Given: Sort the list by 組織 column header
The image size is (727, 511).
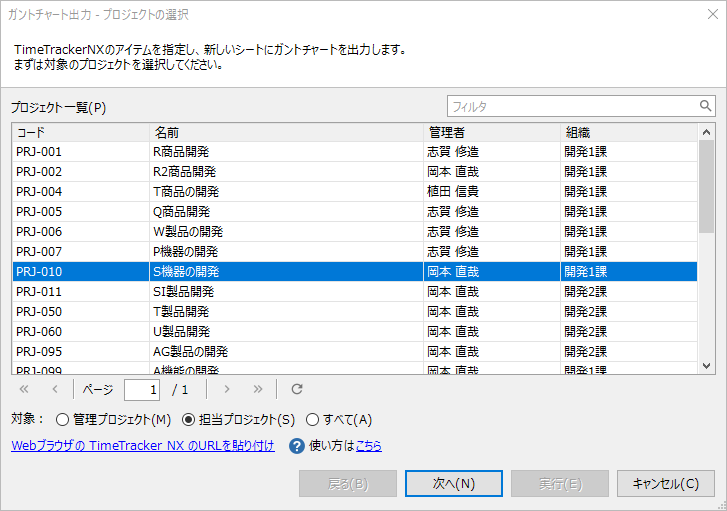Looking at the screenshot, I should coord(627,132).
